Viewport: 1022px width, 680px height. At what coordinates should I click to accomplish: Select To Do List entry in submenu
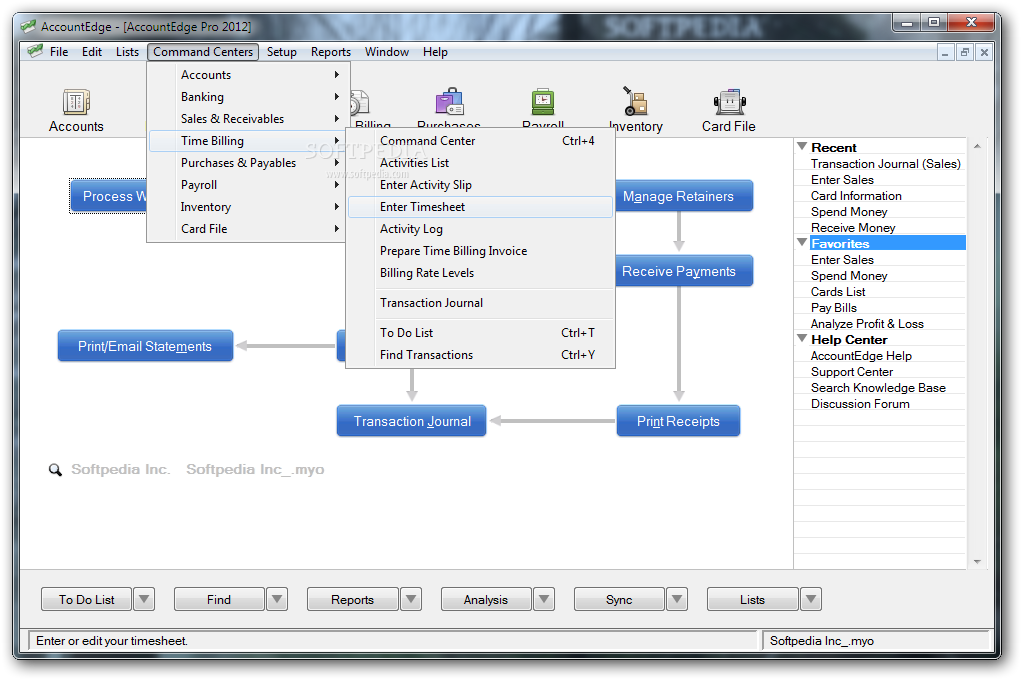[480, 333]
